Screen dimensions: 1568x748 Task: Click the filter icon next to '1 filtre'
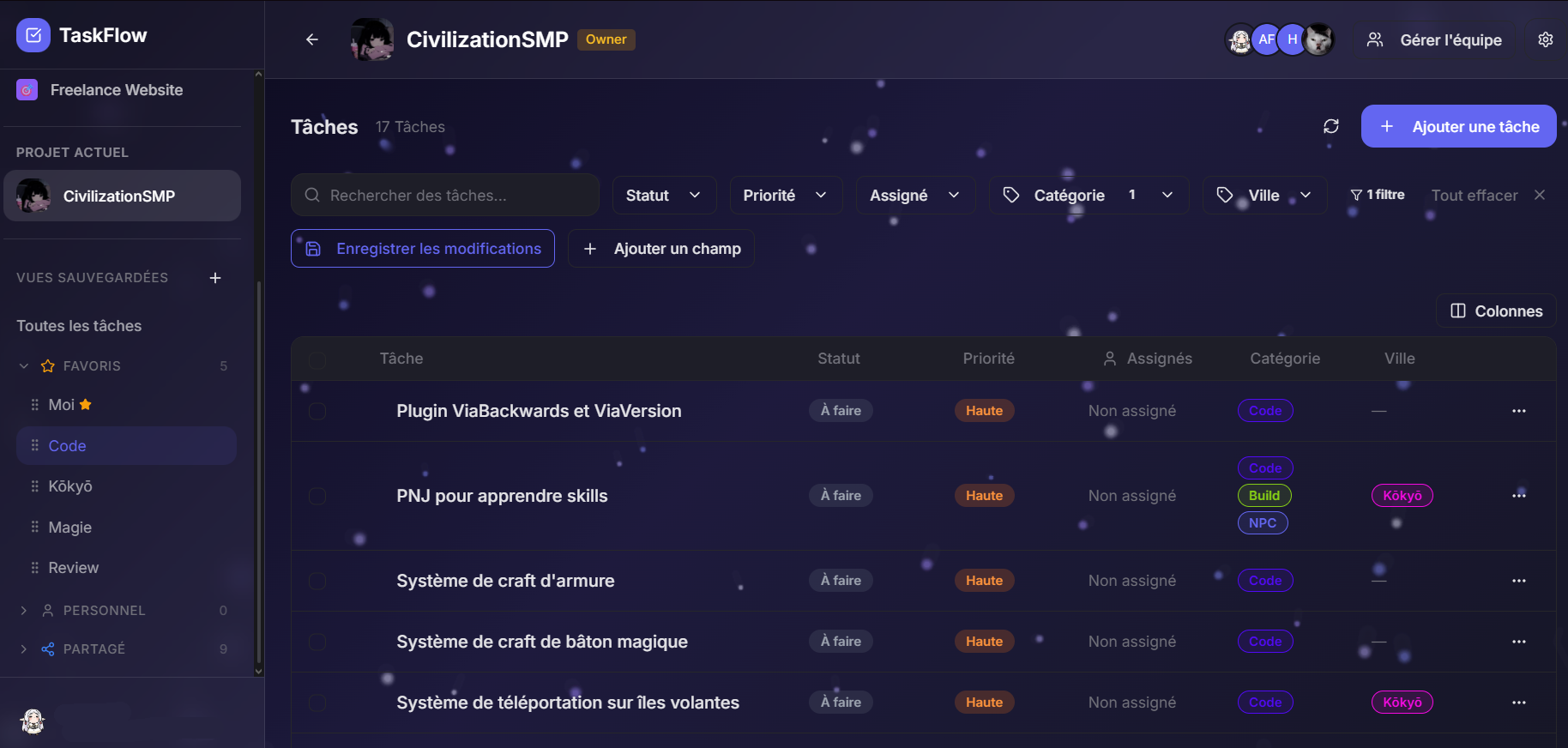[1356, 195]
